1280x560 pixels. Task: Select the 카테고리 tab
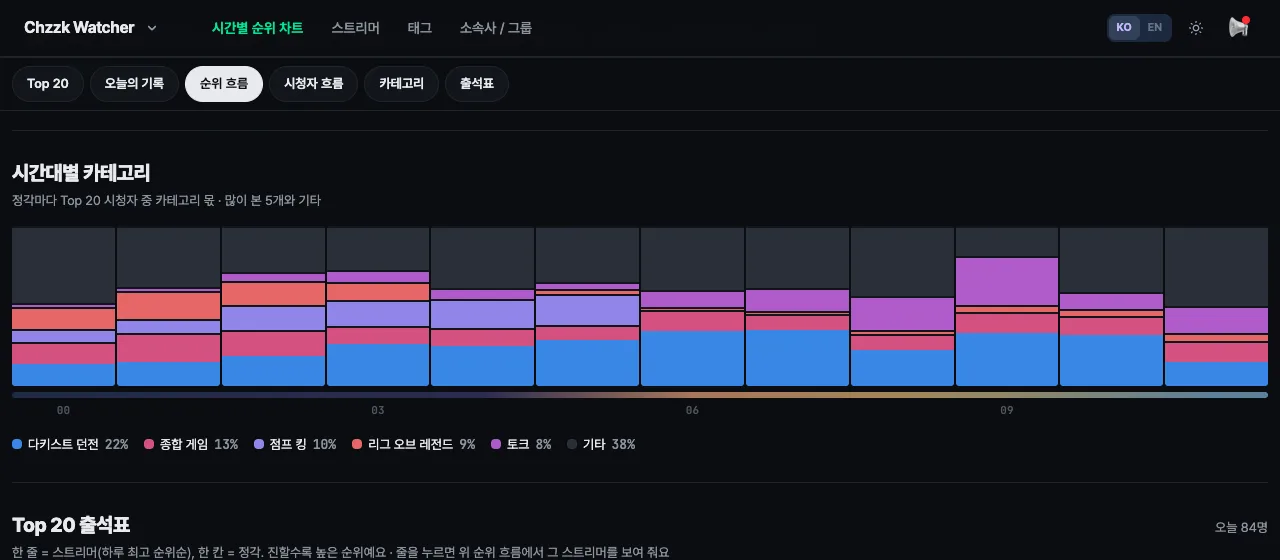(401, 84)
